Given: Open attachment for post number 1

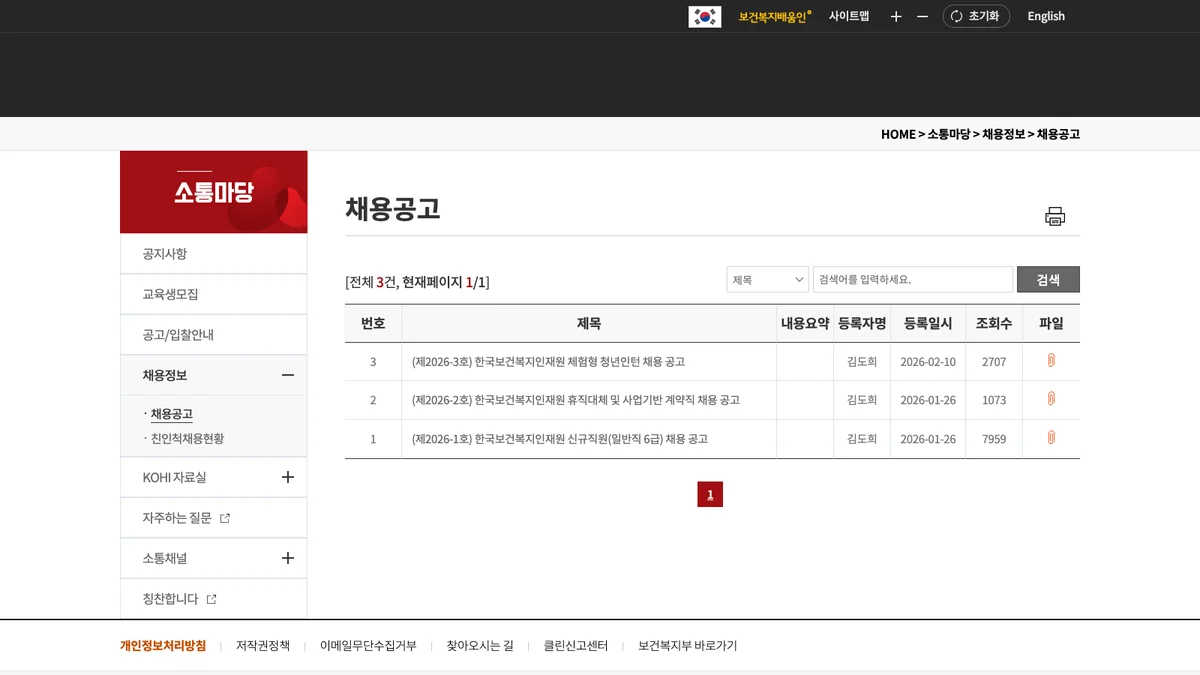Looking at the screenshot, I should [1051, 438].
